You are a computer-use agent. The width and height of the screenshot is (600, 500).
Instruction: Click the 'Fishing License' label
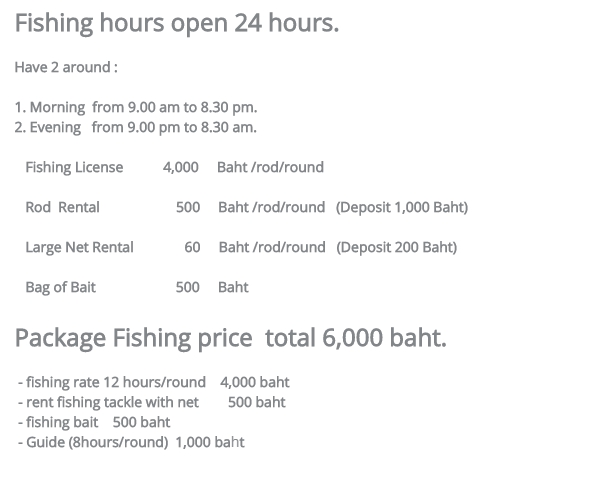pyautogui.click(x=74, y=168)
